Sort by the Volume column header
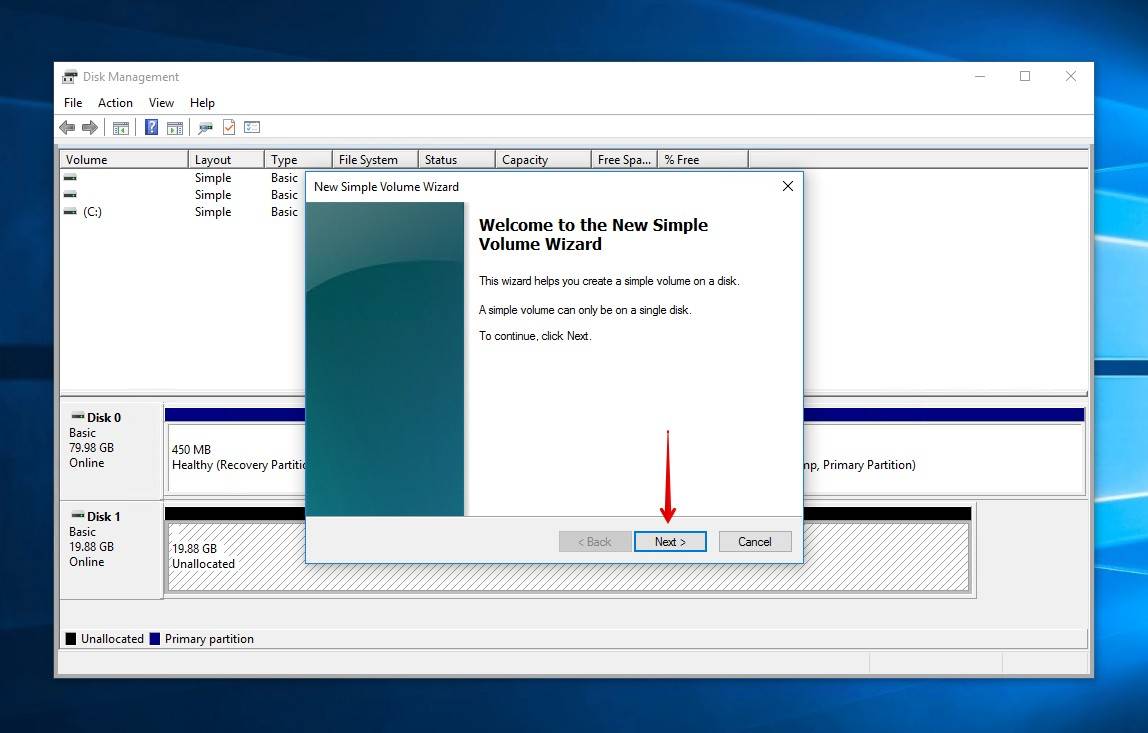Viewport: 1148px width, 733px height. pyautogui.click(x=124, y=160)
